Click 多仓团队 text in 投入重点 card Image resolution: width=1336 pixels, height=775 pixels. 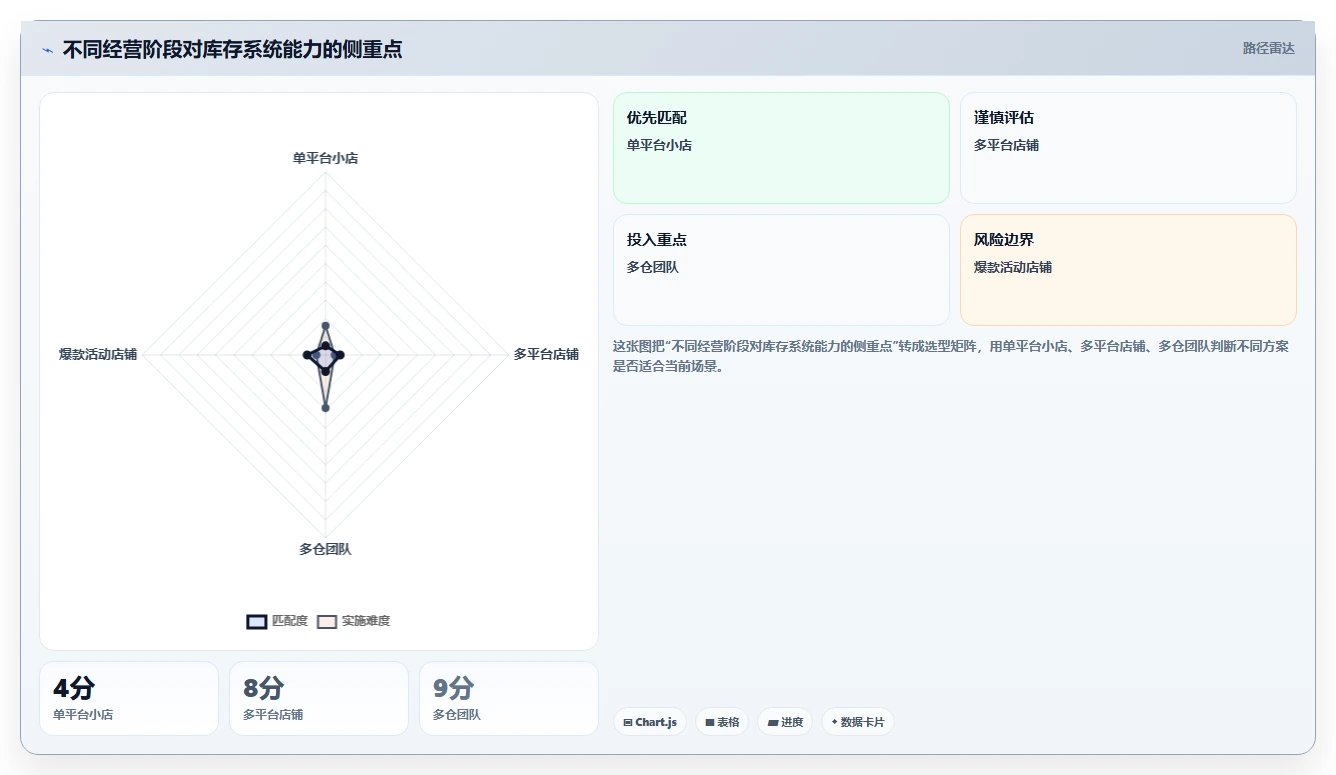tap(653, 267)
